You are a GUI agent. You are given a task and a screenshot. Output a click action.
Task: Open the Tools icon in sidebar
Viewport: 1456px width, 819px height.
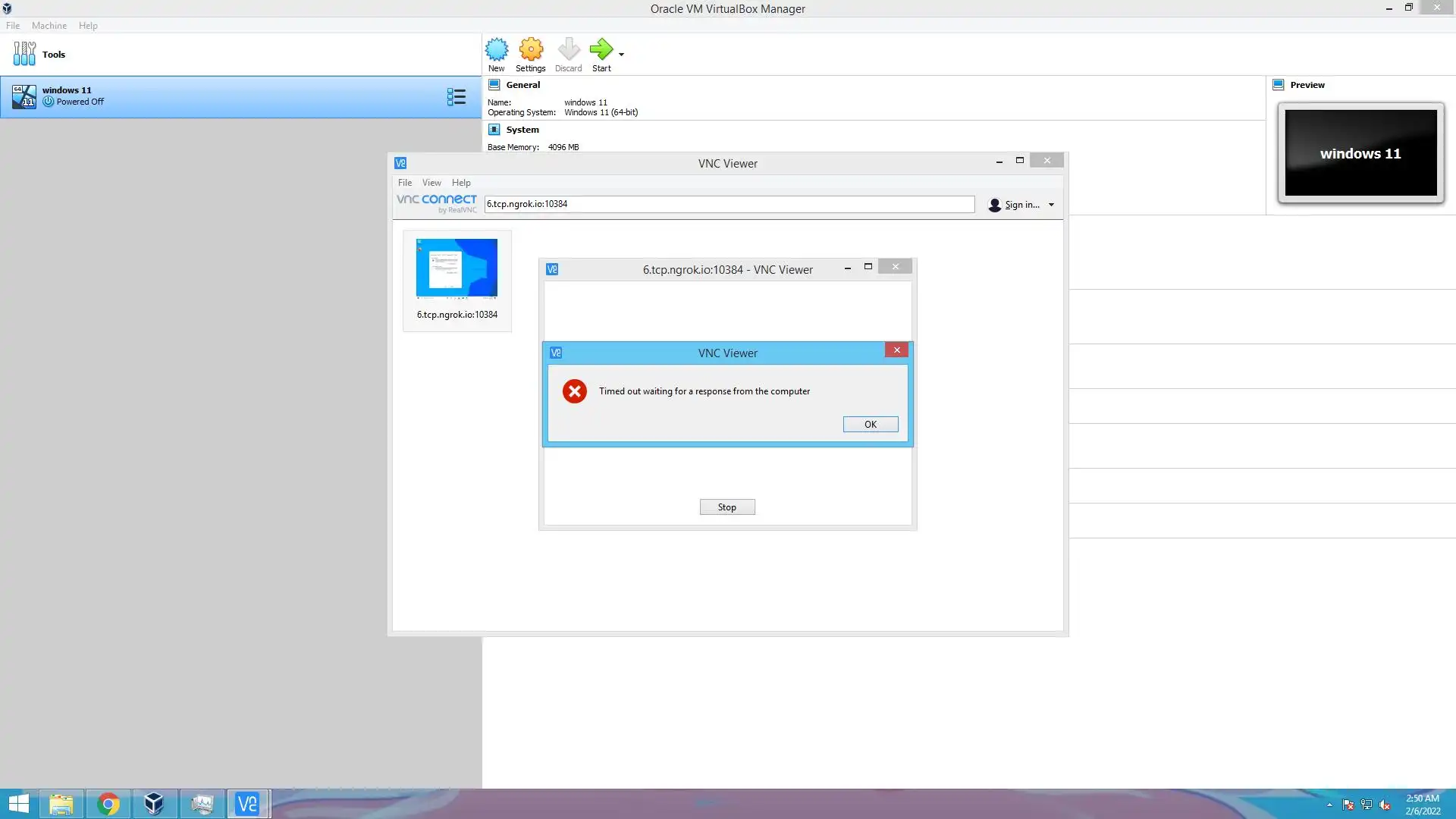pos(24,54)
